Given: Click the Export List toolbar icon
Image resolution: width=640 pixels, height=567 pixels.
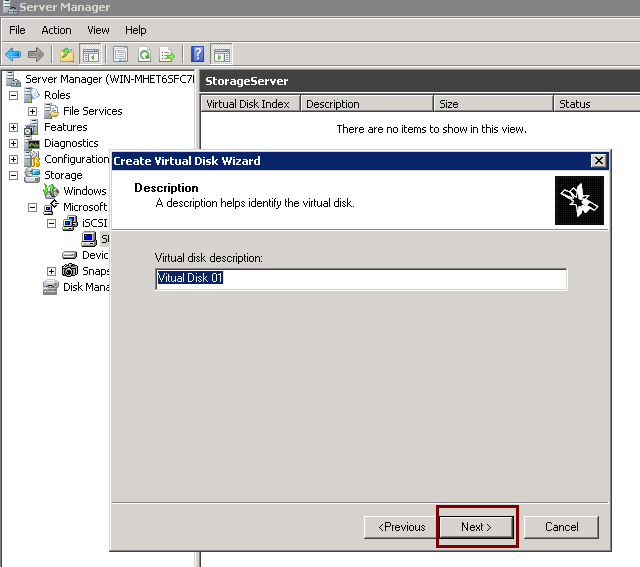Looking at the screenshot, I should coord(167,54).
